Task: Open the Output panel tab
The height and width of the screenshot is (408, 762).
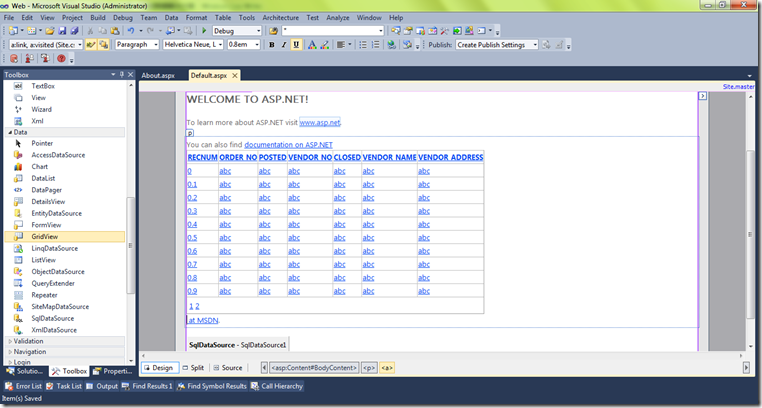Action: point(102,386)
